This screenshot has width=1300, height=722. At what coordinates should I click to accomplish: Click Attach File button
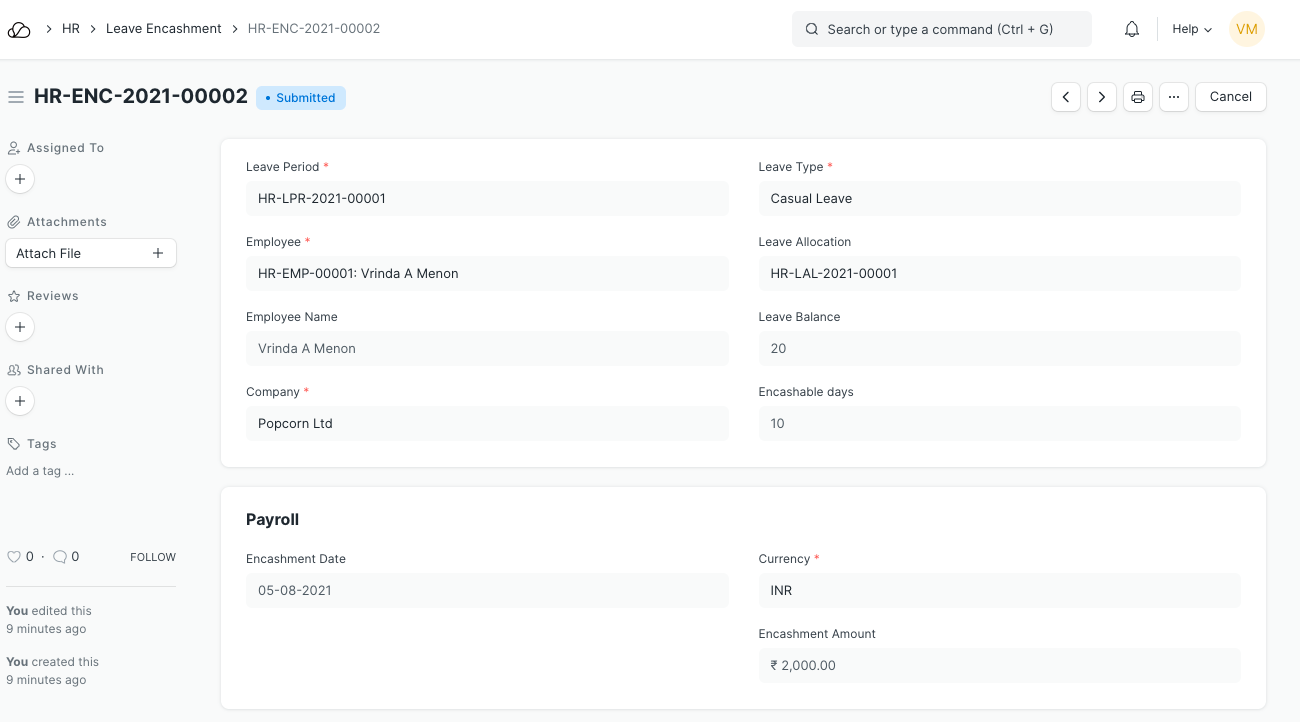point(91,253)
